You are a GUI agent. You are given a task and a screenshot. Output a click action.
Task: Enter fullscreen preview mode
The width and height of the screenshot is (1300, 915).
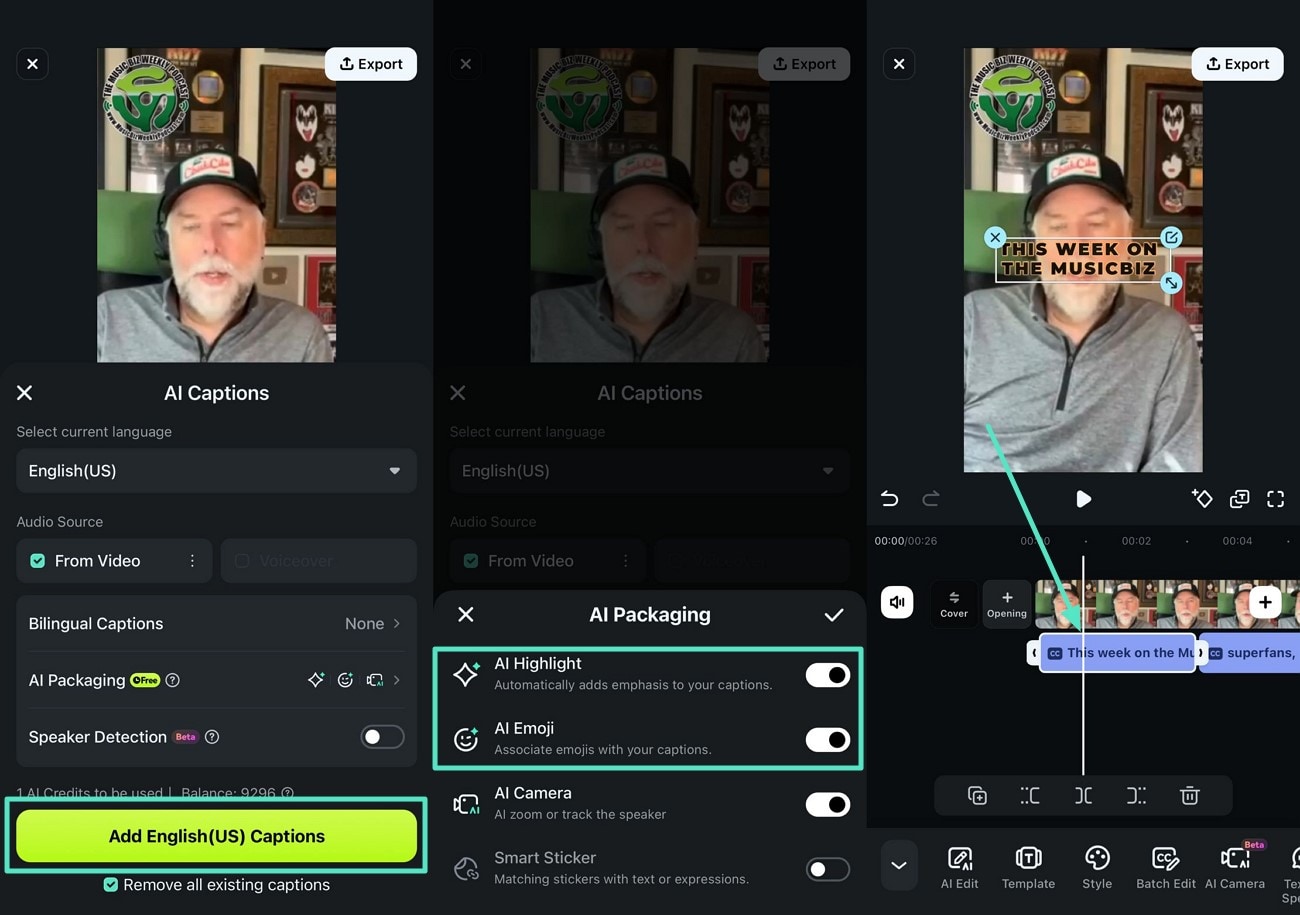tap(1276, 499)
